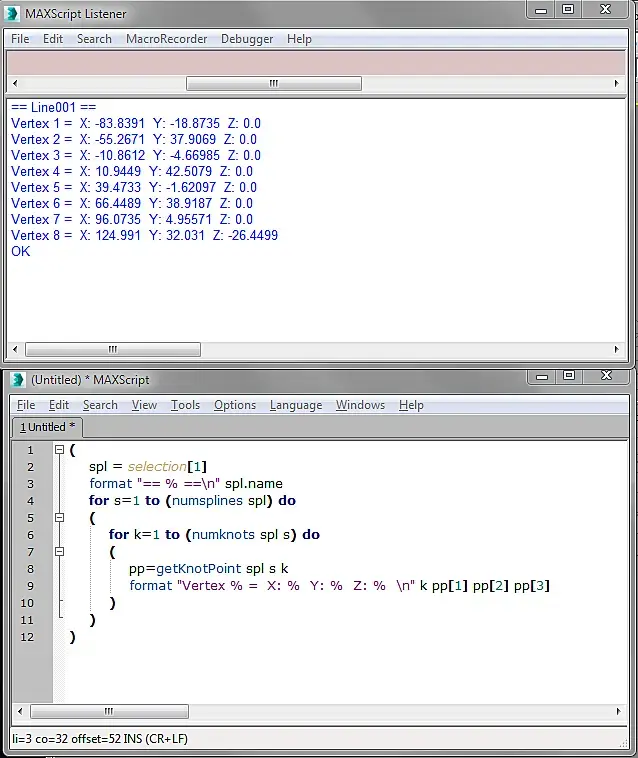Click left arrow of script editor scrollbar

[x=20, y=711]
